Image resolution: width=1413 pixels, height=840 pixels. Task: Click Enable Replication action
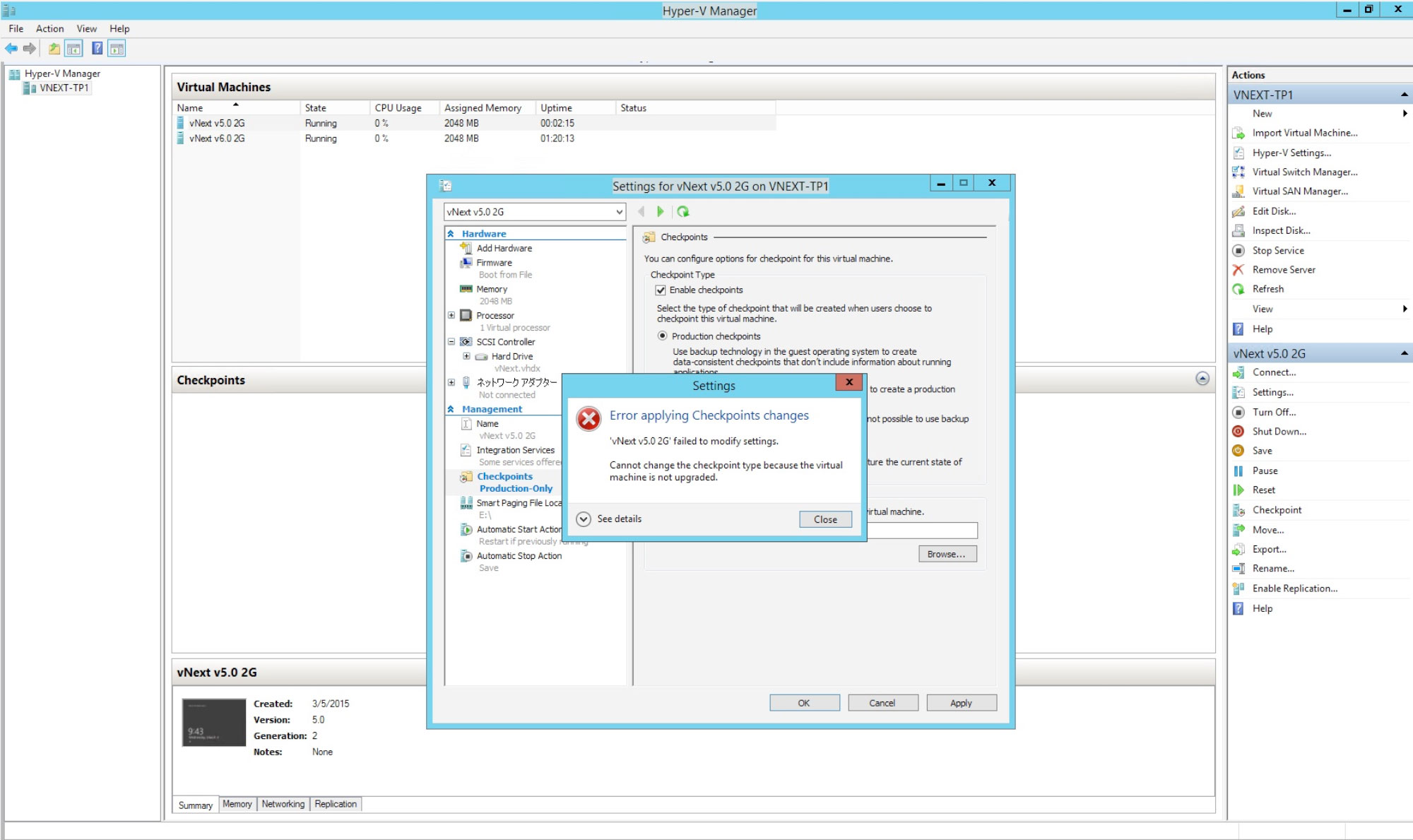pos(1294,588)
